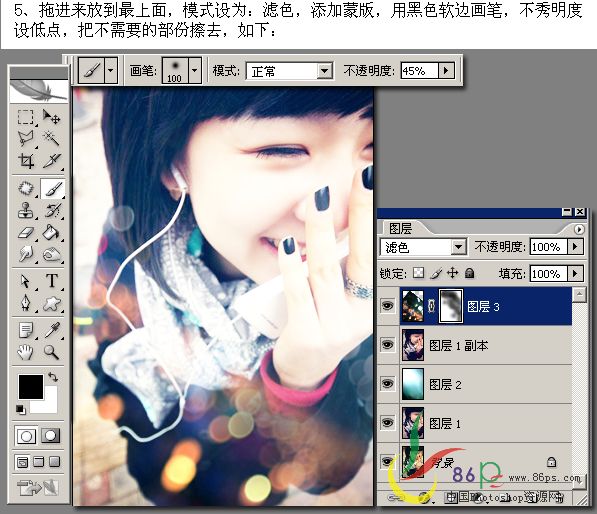Toggle mask link icon on 图层 3
Screen dimensions: 597x514
431,306
